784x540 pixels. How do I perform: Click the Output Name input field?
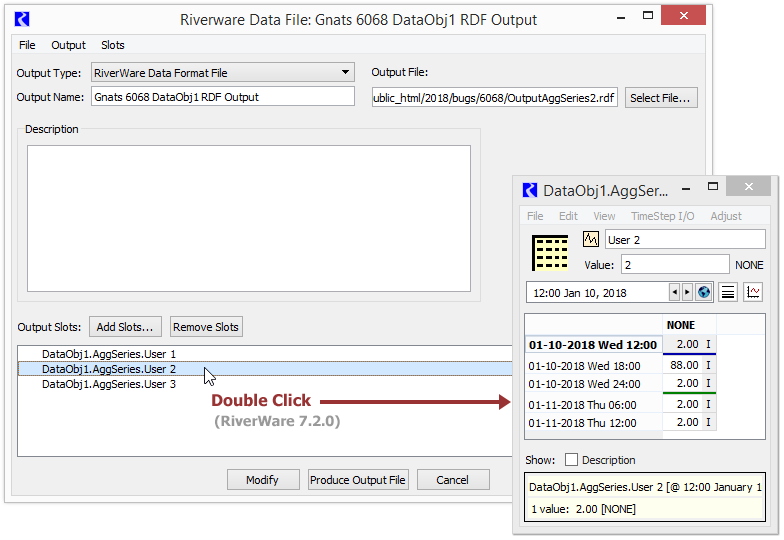tap(222, 97)
